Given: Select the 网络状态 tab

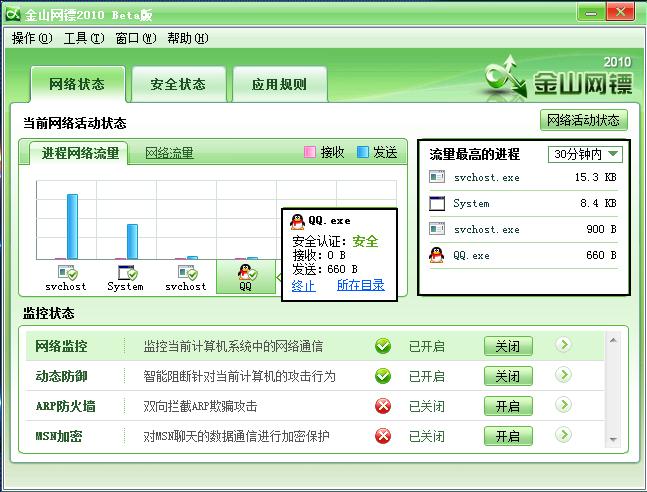Looking at the screenshot, I should pos(77,84).
